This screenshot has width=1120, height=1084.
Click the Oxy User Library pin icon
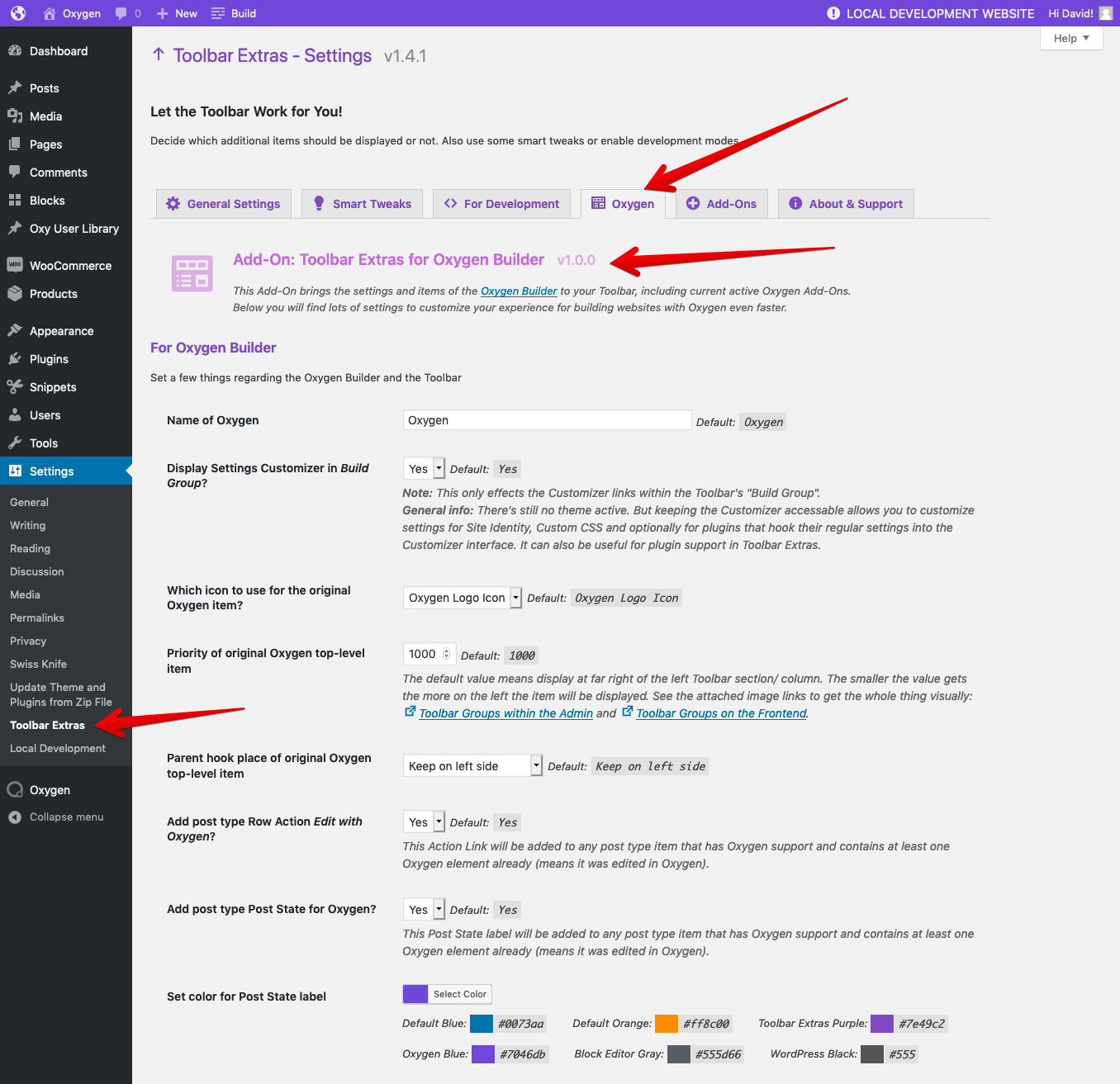click(x=15, y=228)
